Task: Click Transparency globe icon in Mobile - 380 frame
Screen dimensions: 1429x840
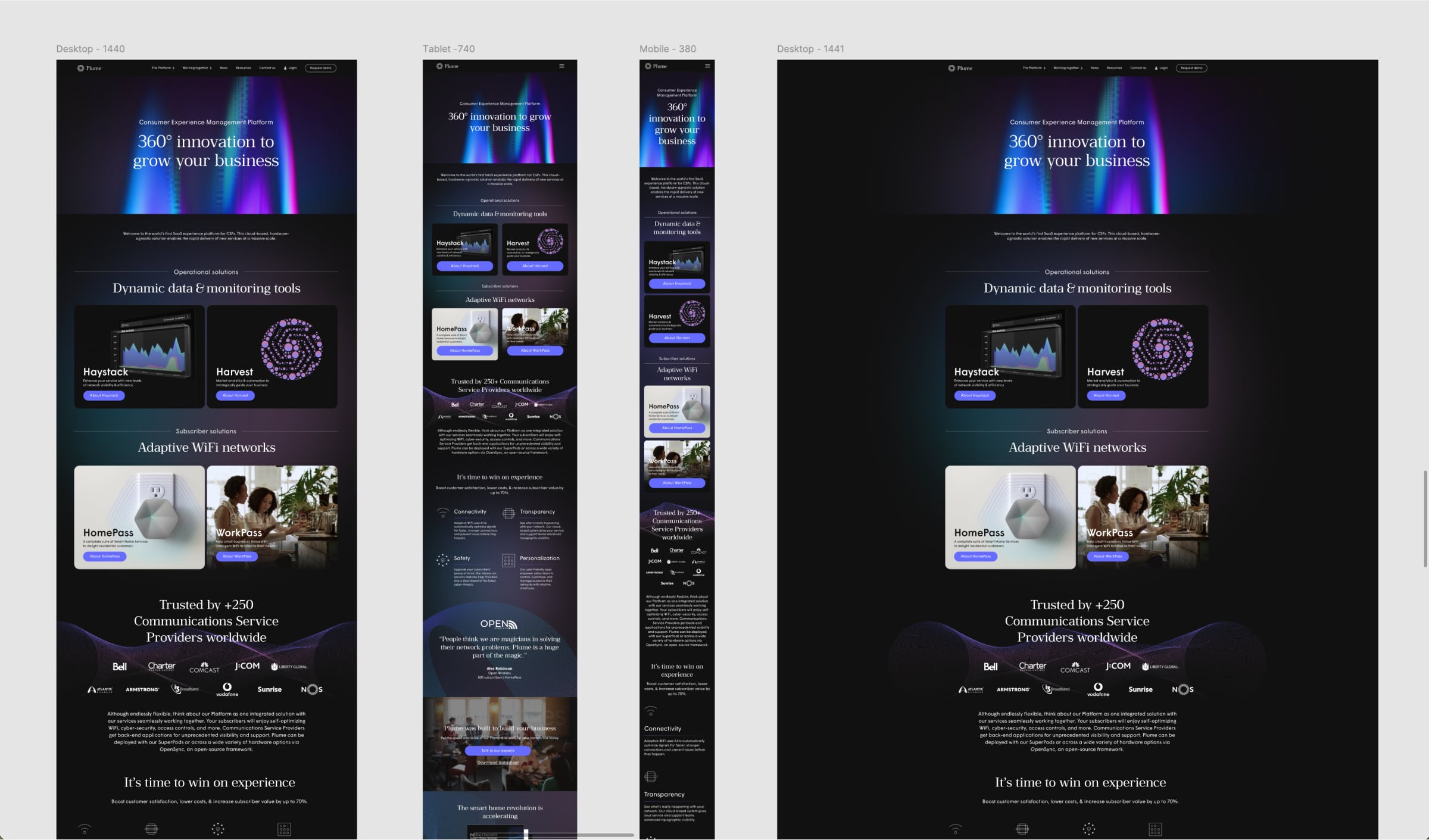Action: pyautogui.click(x=651, y=776)
